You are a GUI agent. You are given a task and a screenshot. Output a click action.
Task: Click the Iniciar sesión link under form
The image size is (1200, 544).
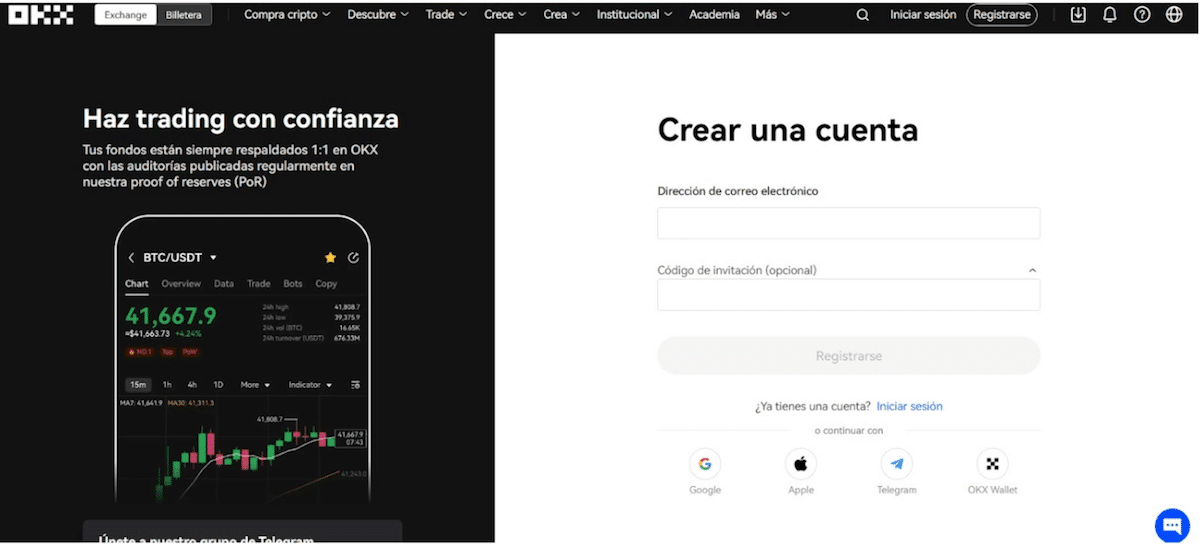[x=909, y=406]
